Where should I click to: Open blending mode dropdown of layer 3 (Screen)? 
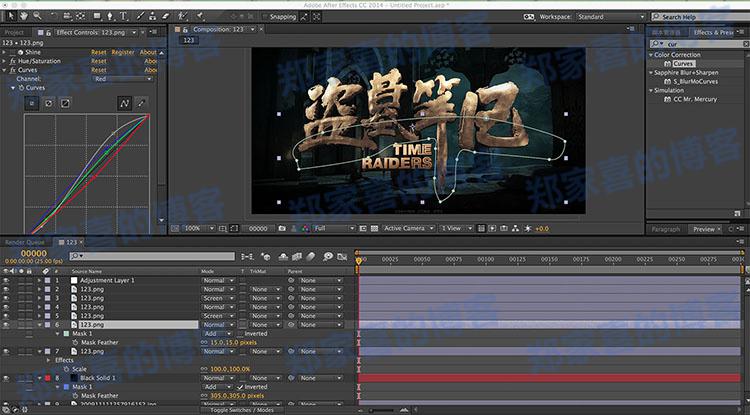click(218, 298)
